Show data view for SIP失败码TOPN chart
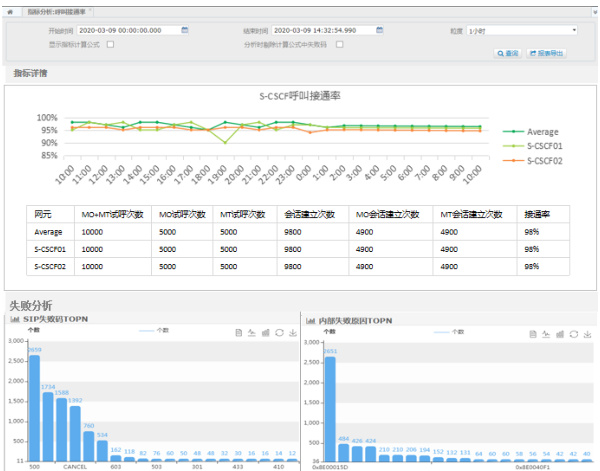The height and width of the screenshot is (471, 600). pyautogui.click(x=237, y=331)
